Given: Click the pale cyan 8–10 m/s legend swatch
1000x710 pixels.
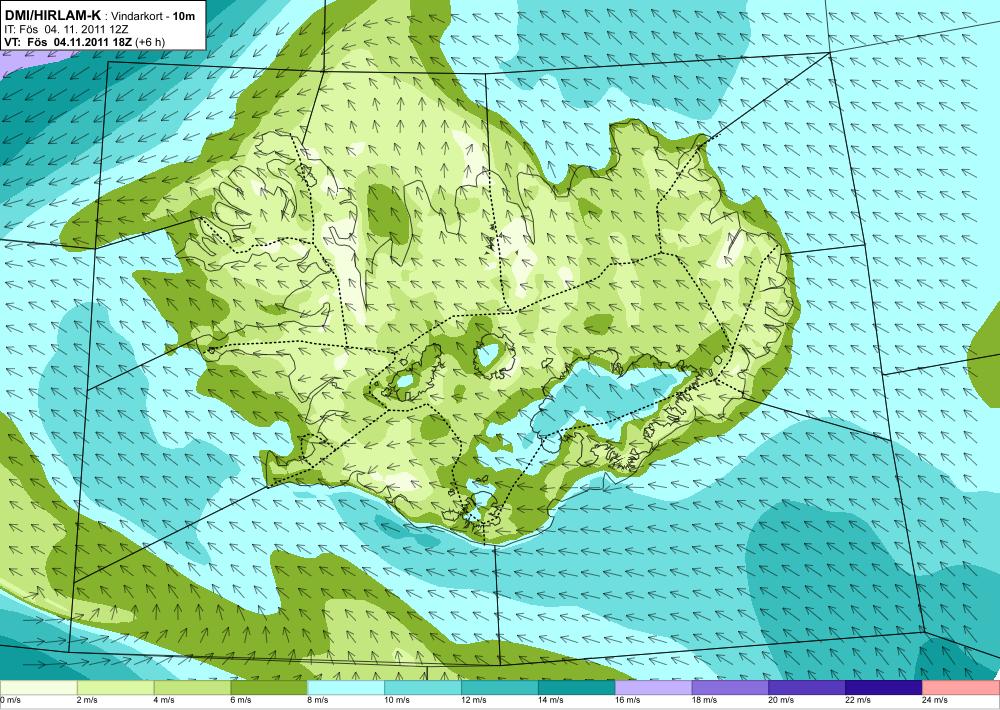Looking at the screenshot, I should [x=346, y=688].
